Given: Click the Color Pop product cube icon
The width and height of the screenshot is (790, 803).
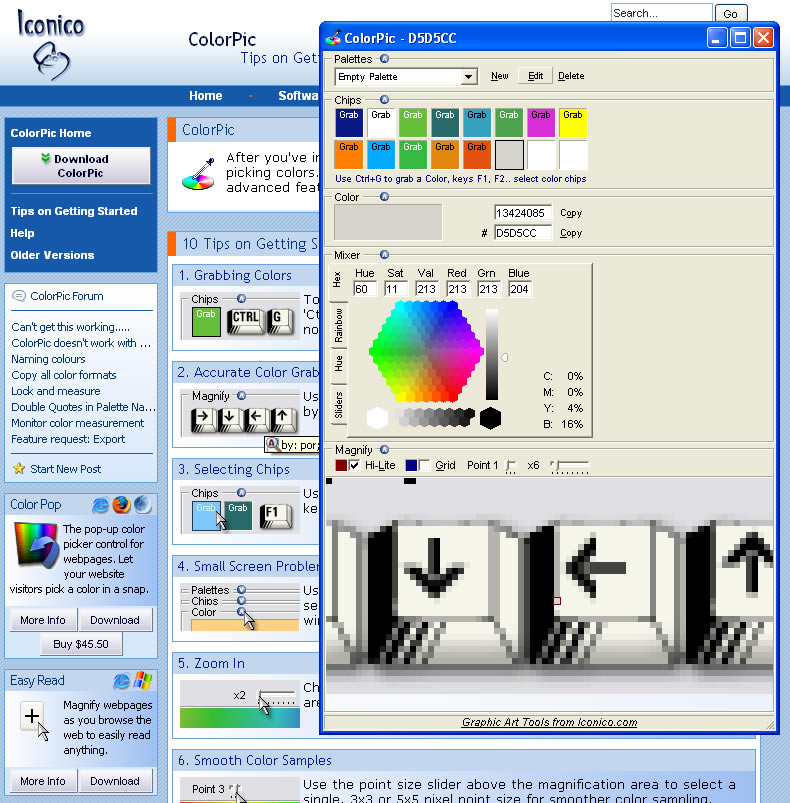Looking at the screenshot, I should 36,545.
